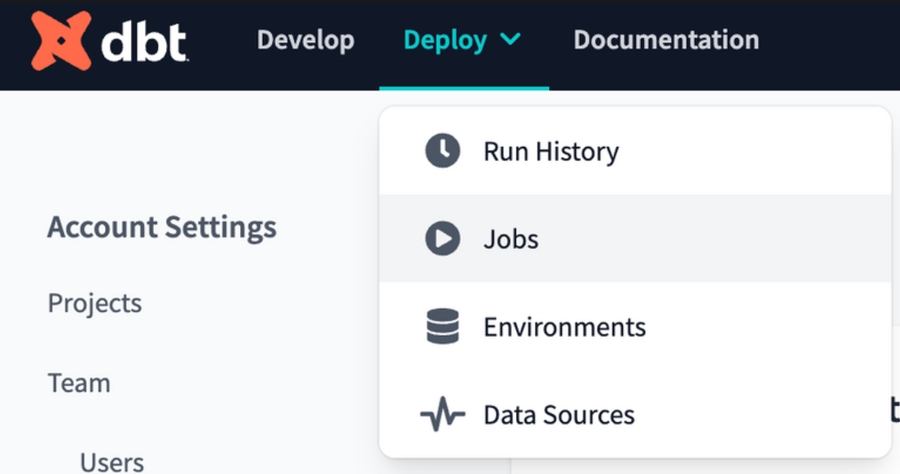Open Projects in Account Settings sidebar
The width and height of the screenshot is (900, 474).
[95, 303]
